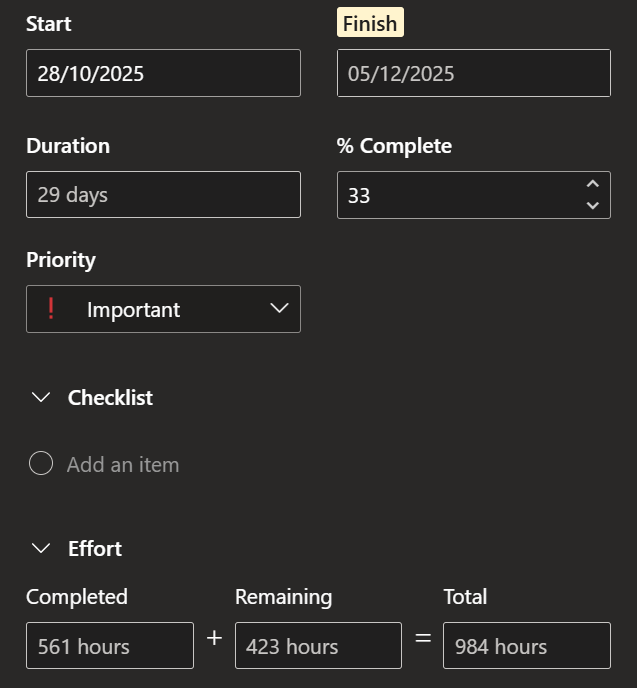Click the Effort heading
The height and width of the screenshot is (688, 637).
click(95, 548)
